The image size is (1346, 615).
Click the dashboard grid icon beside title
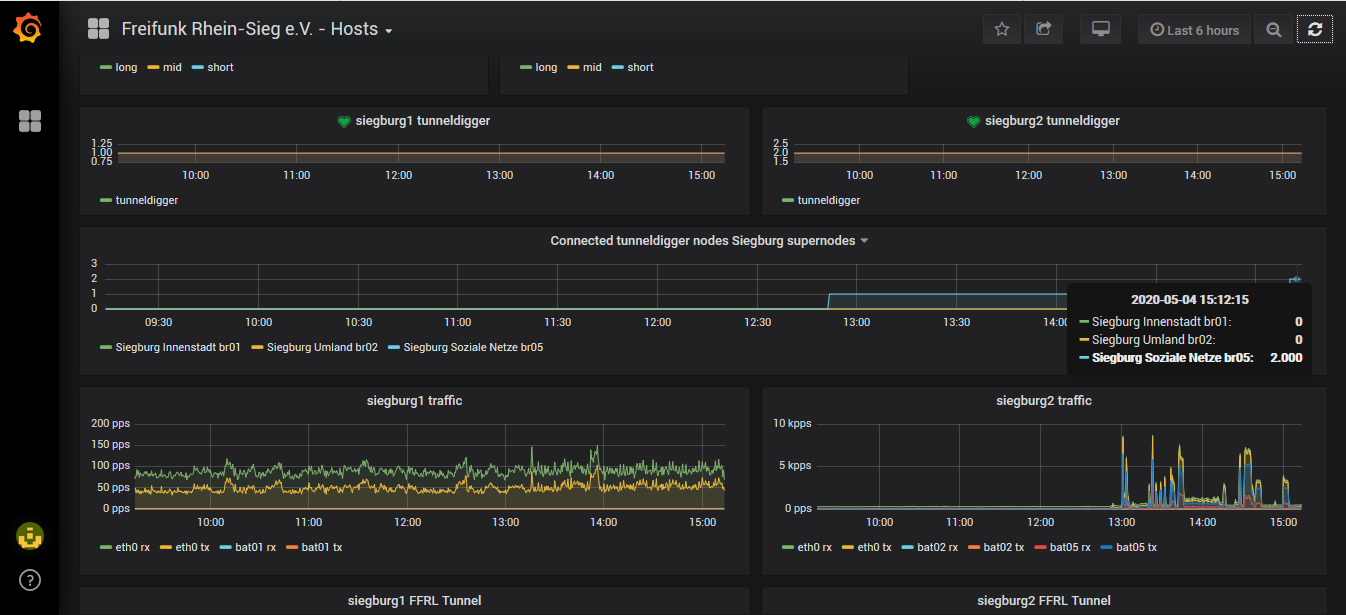(98, 29)
